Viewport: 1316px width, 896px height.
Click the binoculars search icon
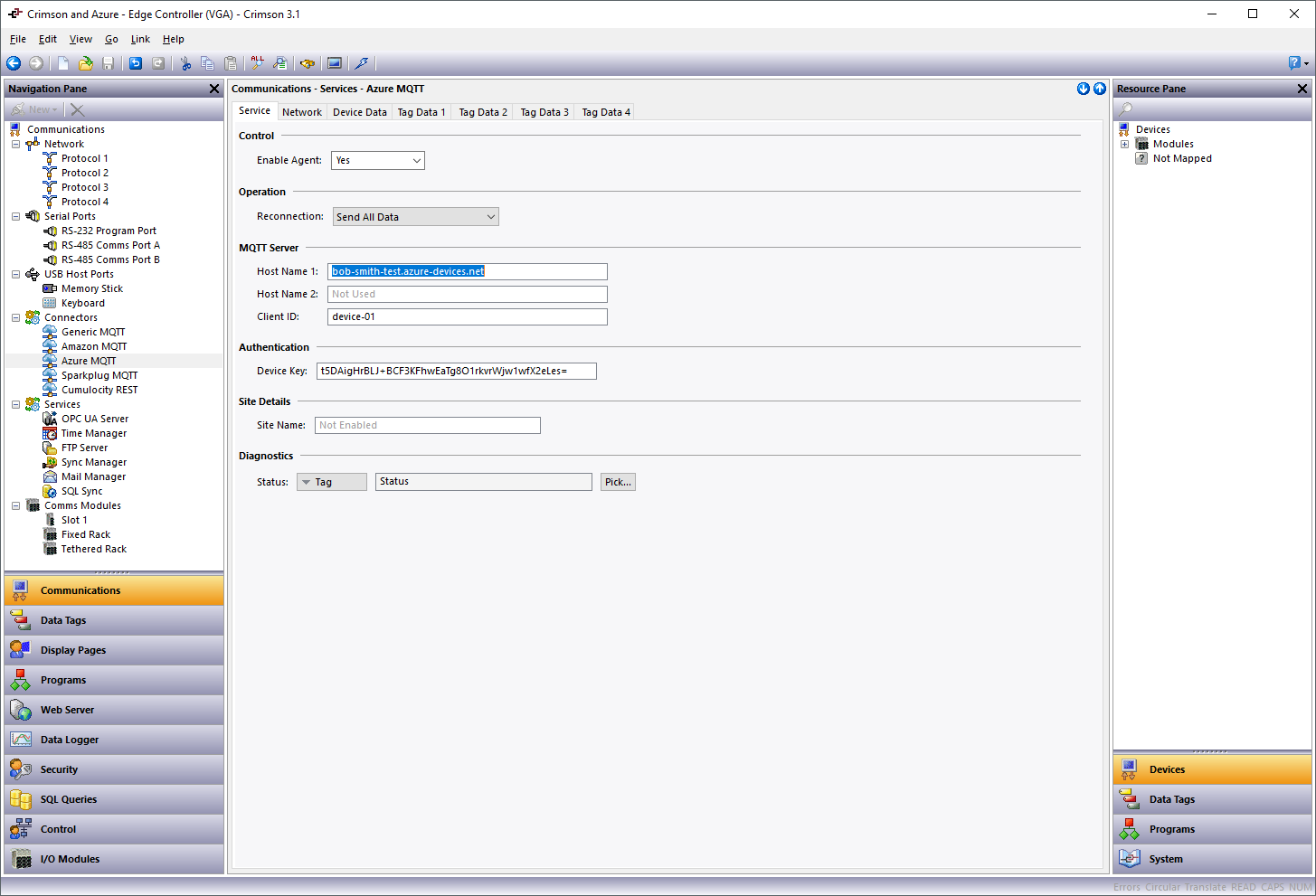(308, 63)
